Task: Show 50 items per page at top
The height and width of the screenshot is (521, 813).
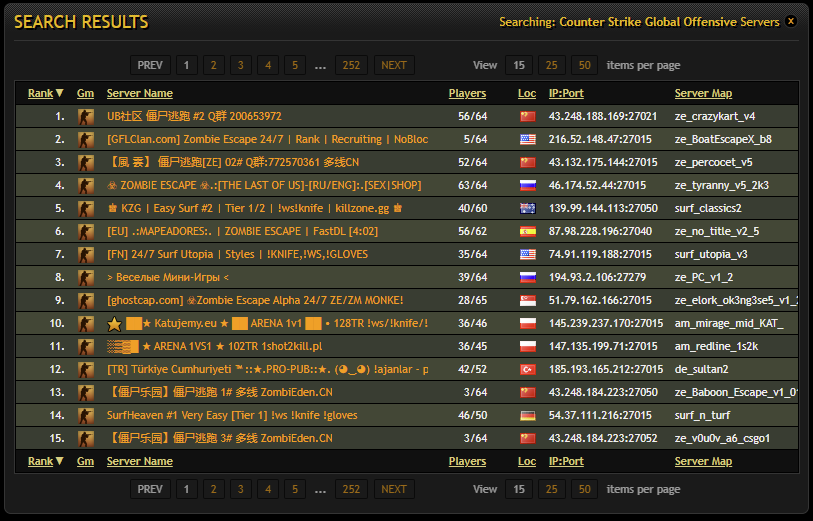Action: [584, 65]
